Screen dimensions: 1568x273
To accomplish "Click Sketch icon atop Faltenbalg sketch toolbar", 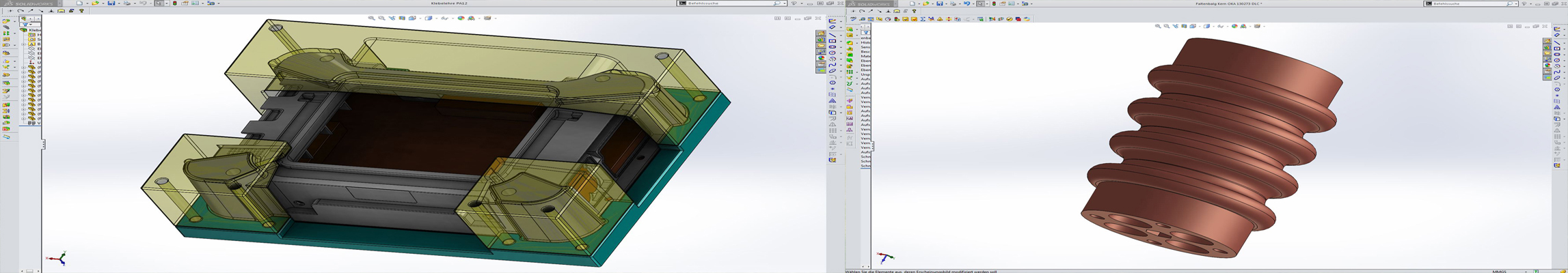I will (1557, 29).
